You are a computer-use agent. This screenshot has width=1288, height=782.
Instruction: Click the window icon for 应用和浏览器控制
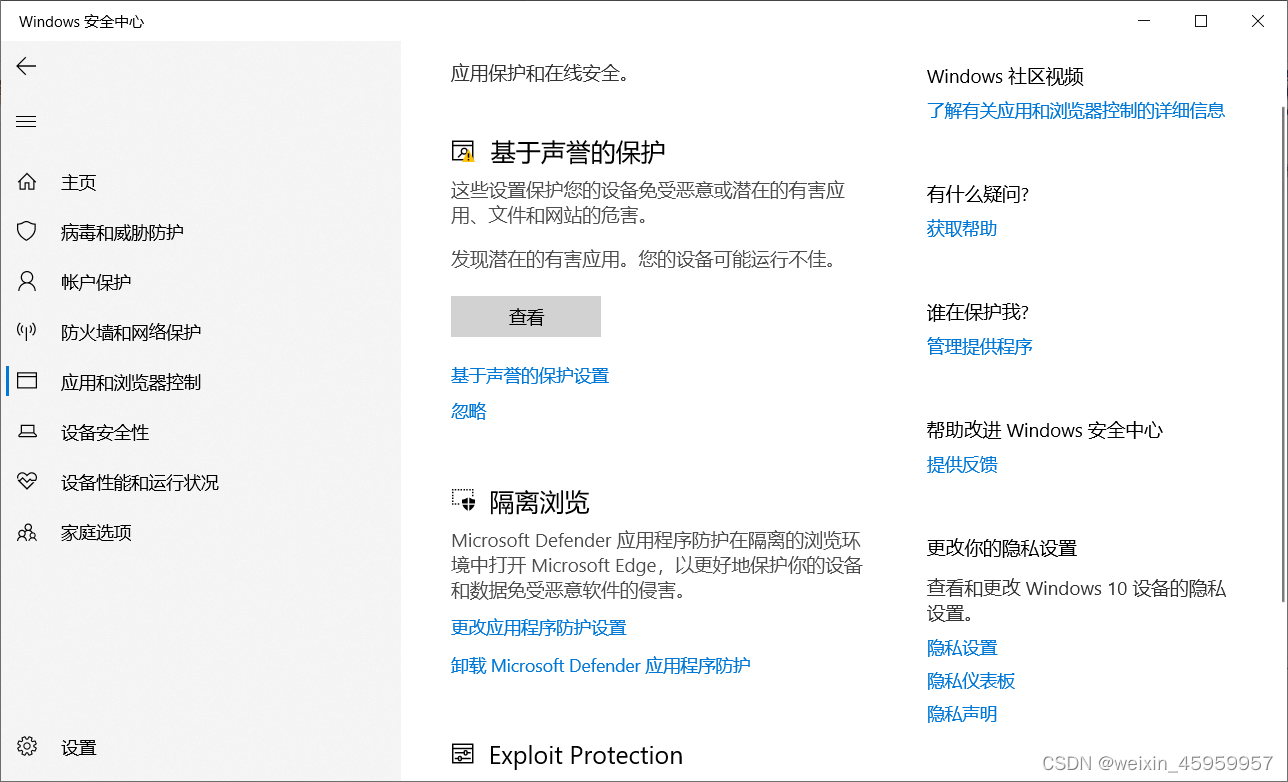[x=27, y=381]
